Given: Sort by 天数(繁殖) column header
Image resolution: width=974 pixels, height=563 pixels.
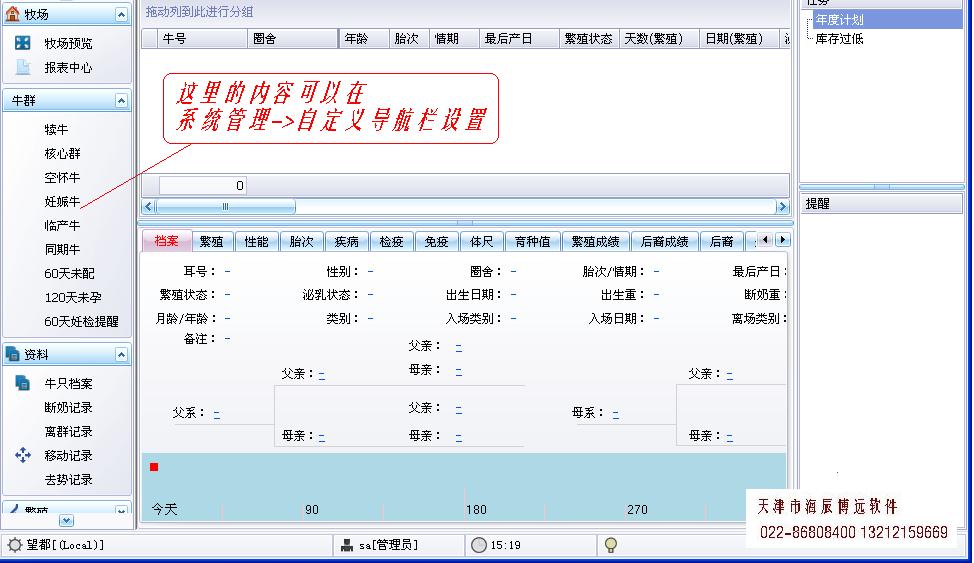Looking at the screenshot, I should [x=659, y=39].
